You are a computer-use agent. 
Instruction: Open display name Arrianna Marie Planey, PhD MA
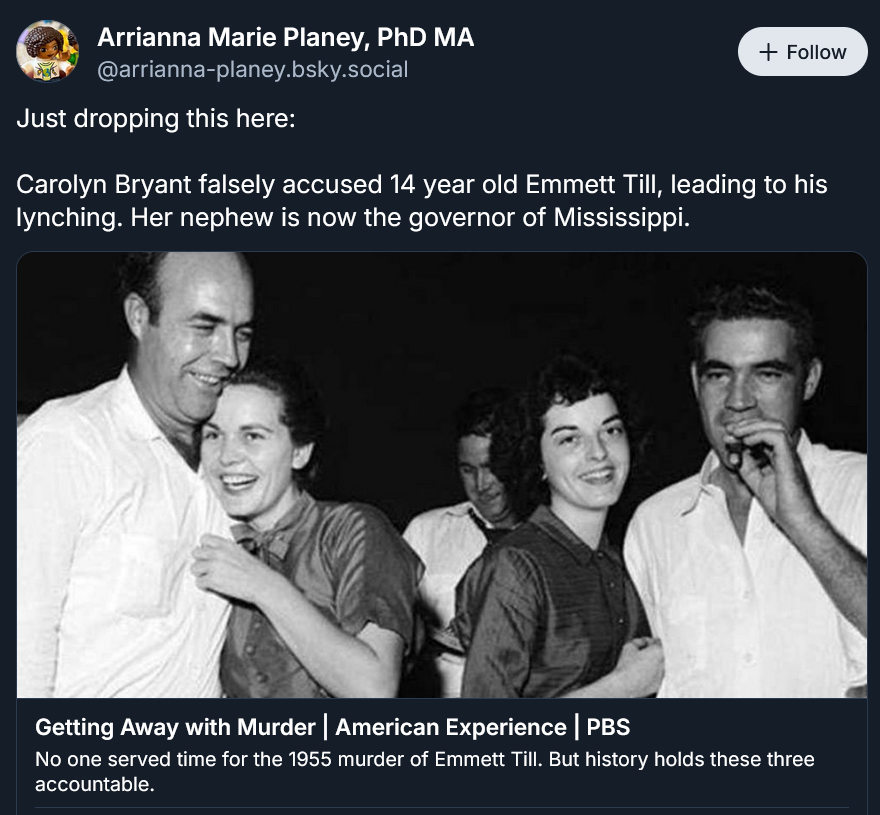[x=285, y=38]
